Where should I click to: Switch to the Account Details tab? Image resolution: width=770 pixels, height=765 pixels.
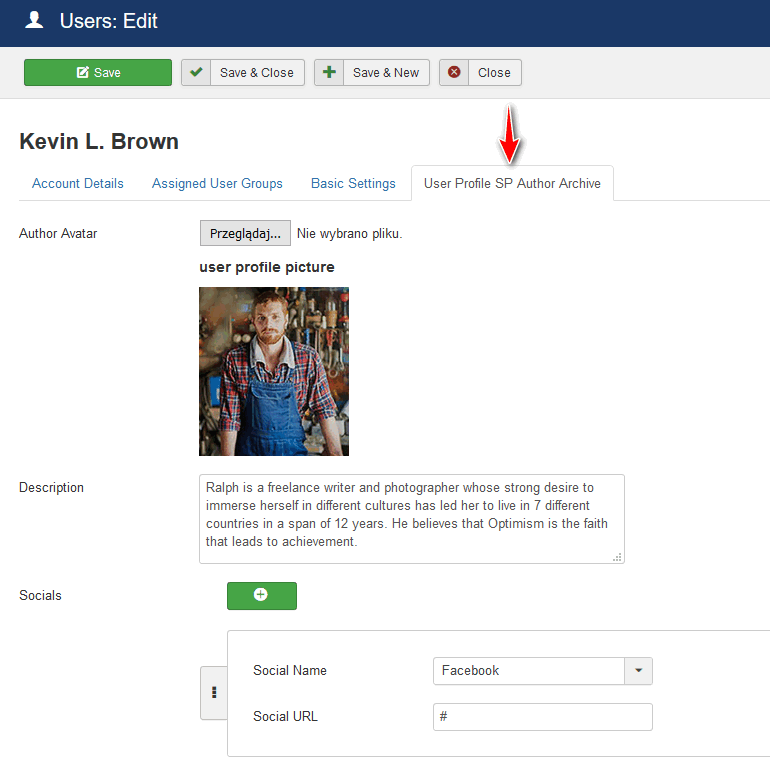coord(78,184)
